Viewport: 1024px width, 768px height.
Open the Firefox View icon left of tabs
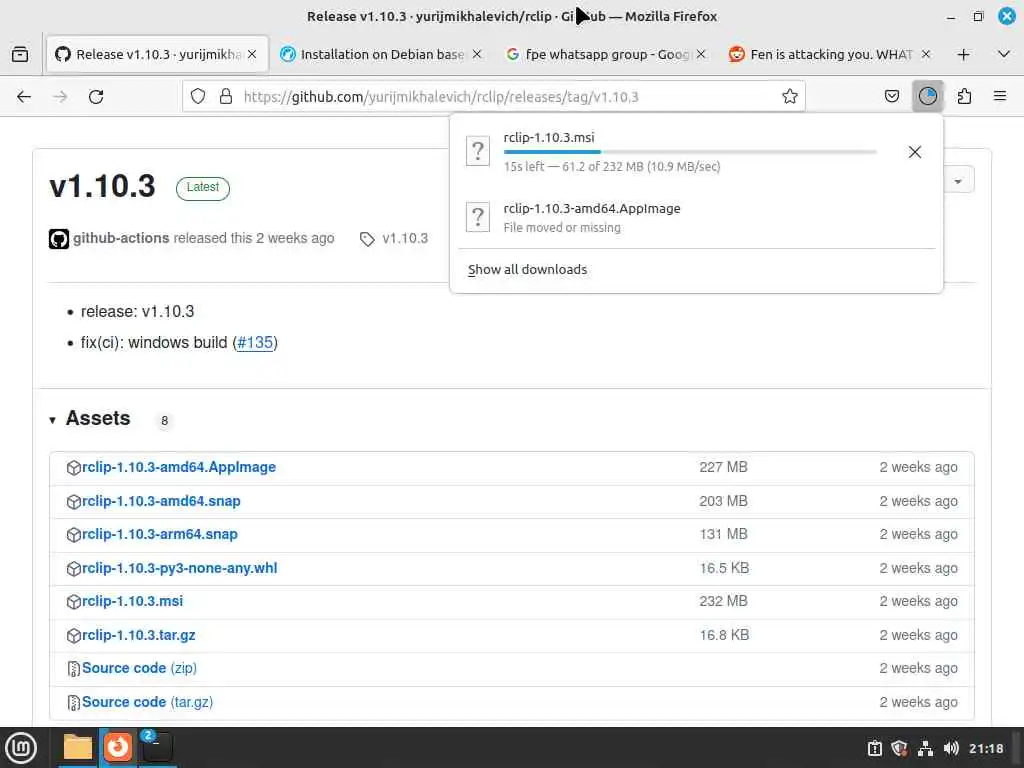(20, 54)
